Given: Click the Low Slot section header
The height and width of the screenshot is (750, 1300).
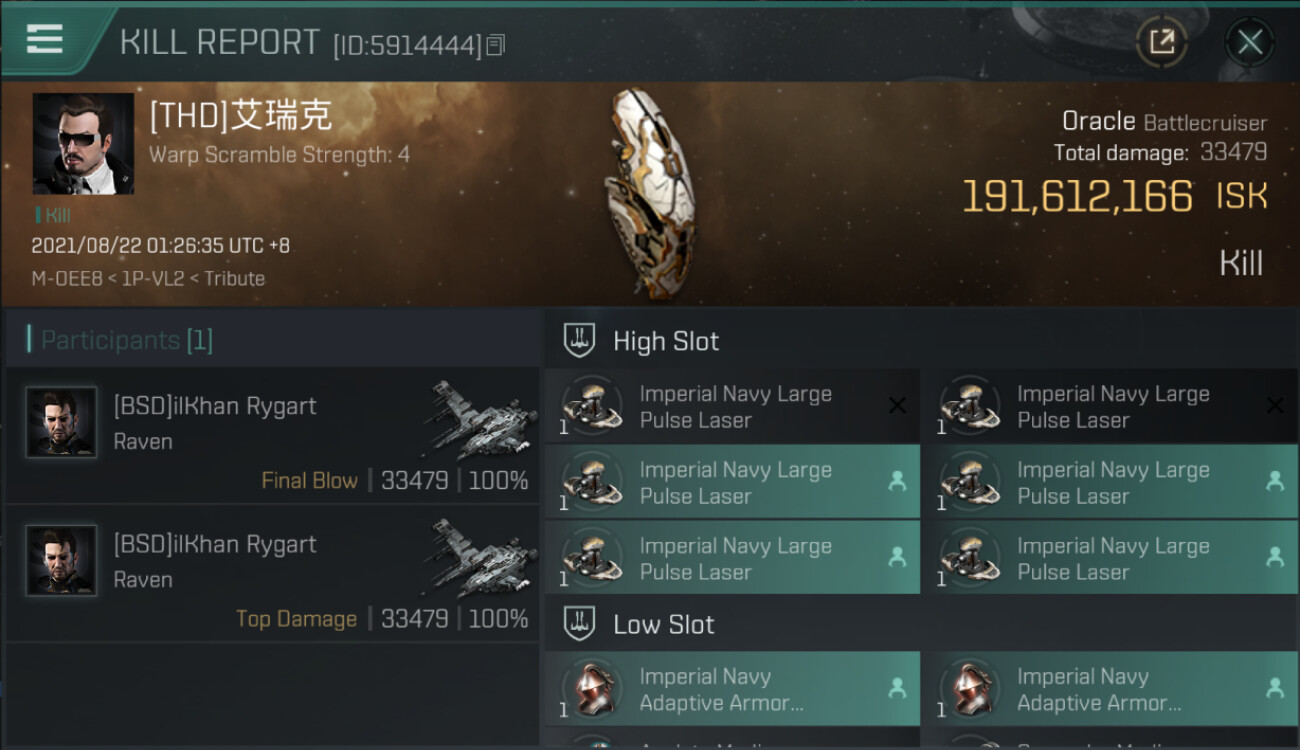Looking at the screenshot, I should click(663, 625).
